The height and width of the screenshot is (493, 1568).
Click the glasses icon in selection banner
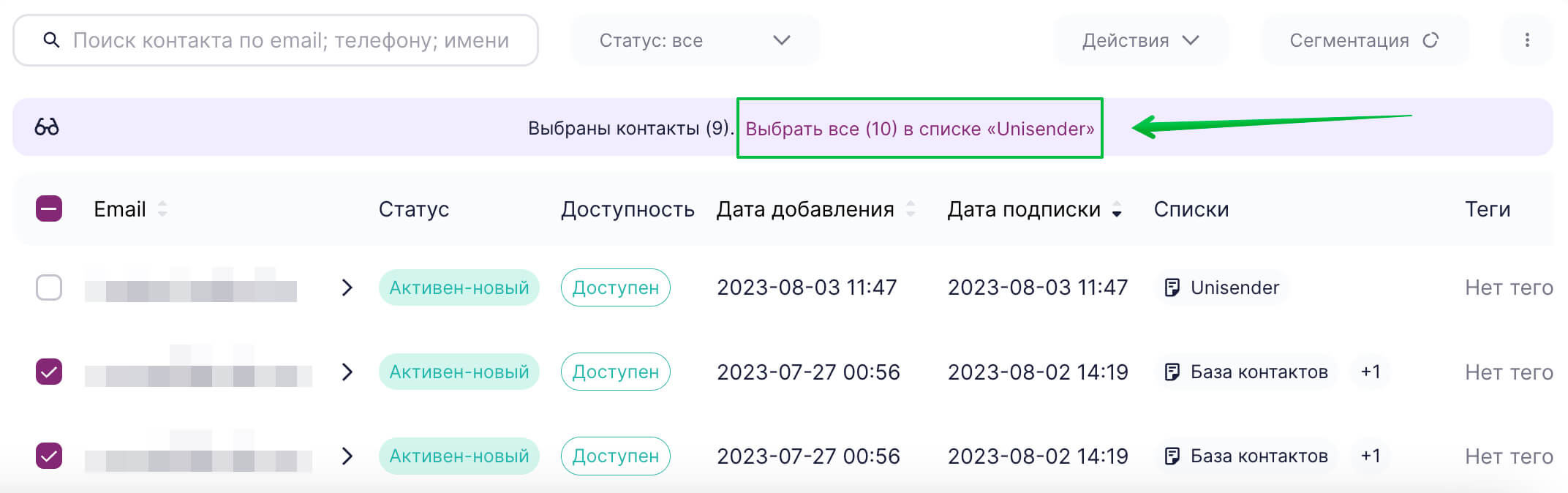pyautogui.click(x=47, y=127)
